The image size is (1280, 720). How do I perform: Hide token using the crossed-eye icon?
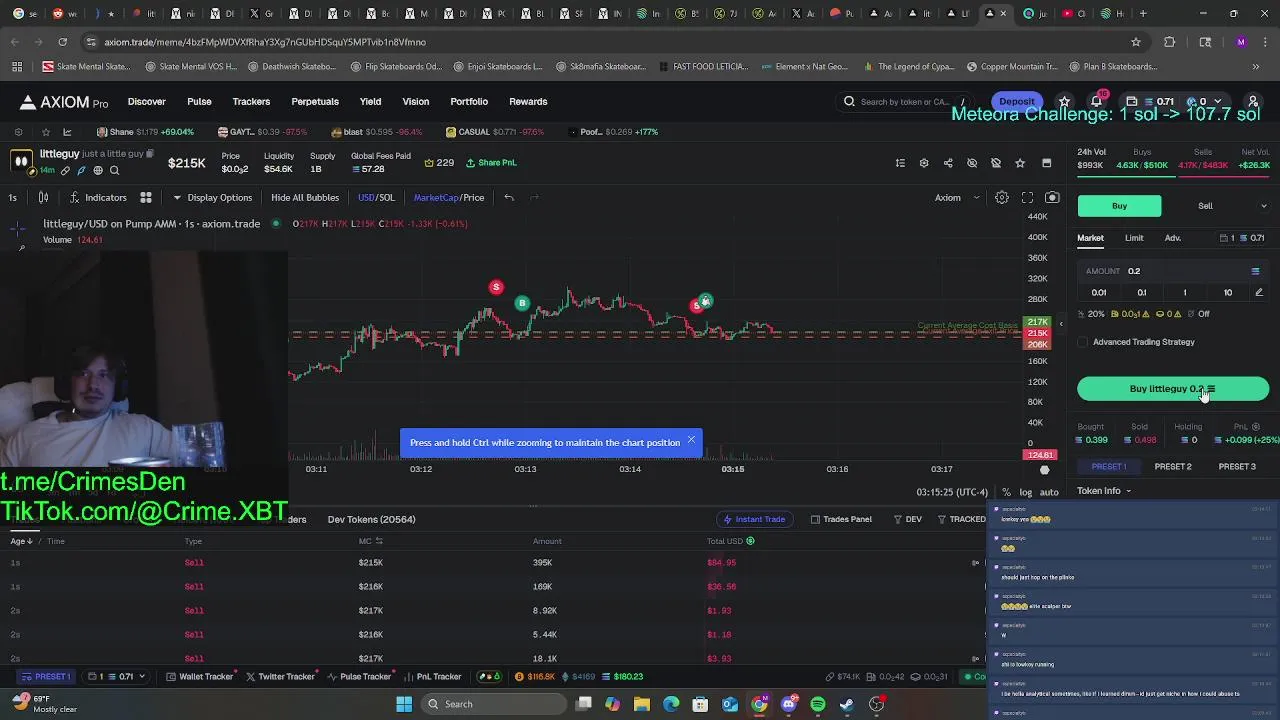pyautogui.click(x=972, y=163)
